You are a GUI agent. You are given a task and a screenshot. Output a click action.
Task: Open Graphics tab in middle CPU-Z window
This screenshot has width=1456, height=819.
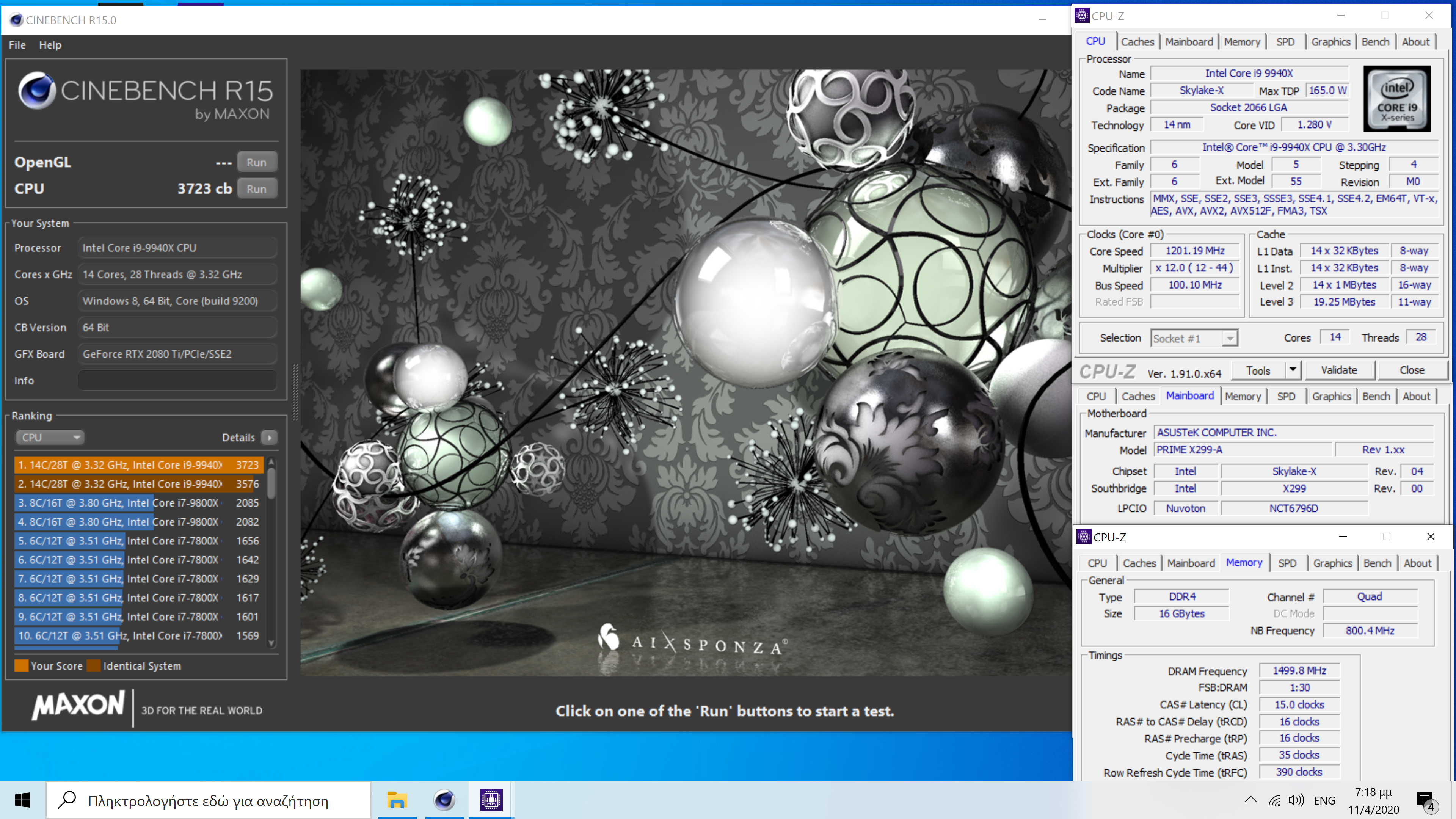click(x=1332, y=396)
